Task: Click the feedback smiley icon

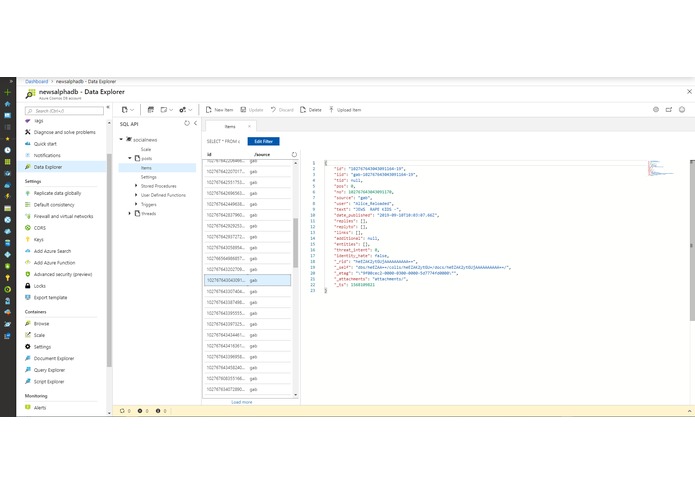Action: pos(682,109)
